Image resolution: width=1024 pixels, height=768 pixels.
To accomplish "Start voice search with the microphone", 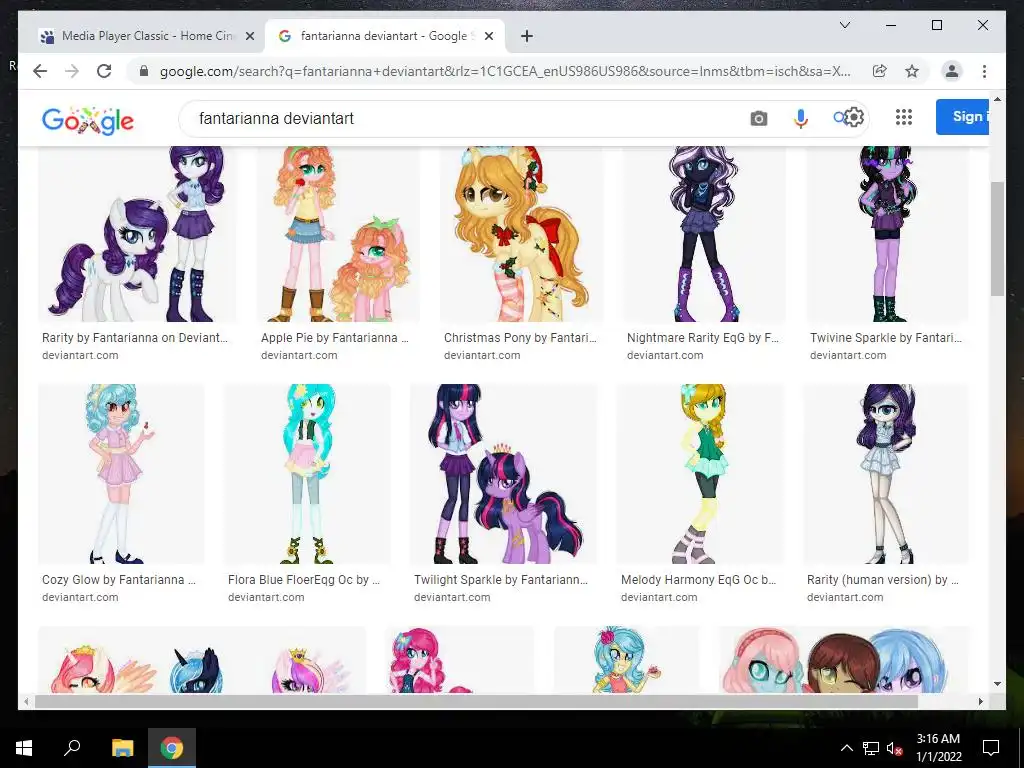I will 801,118.
